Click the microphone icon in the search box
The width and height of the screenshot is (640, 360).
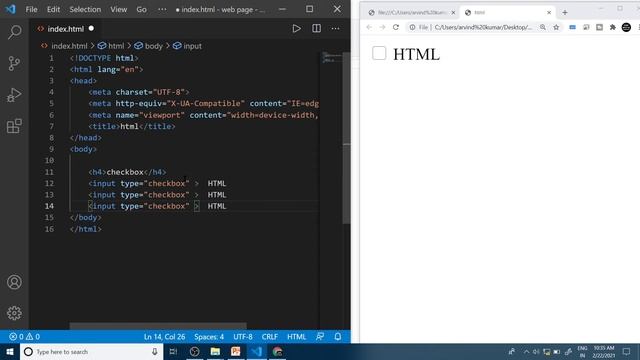[x=155, y=352]
